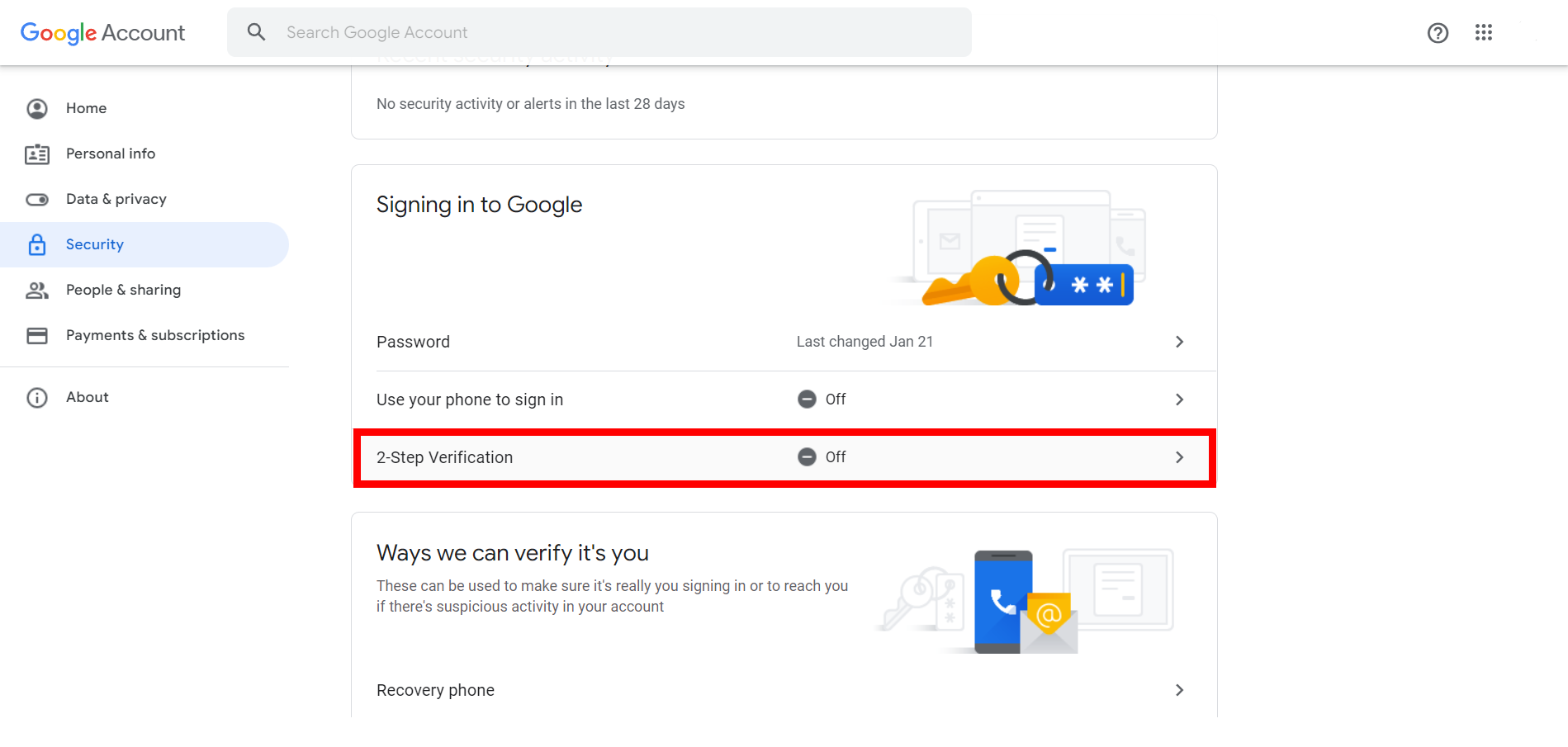Expand the Recovery phone chevron
Screen dimensions: 1568x747
[x=1179, y=690]
